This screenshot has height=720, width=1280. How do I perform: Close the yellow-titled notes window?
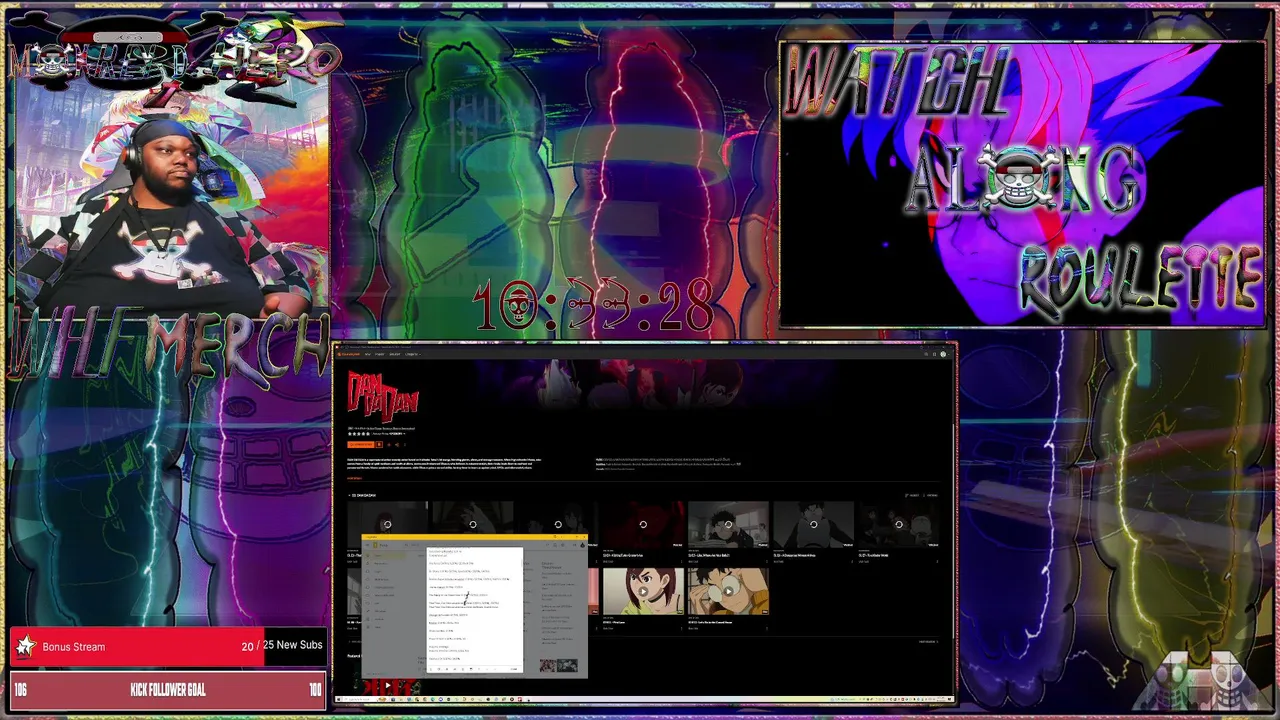point(584,536)
